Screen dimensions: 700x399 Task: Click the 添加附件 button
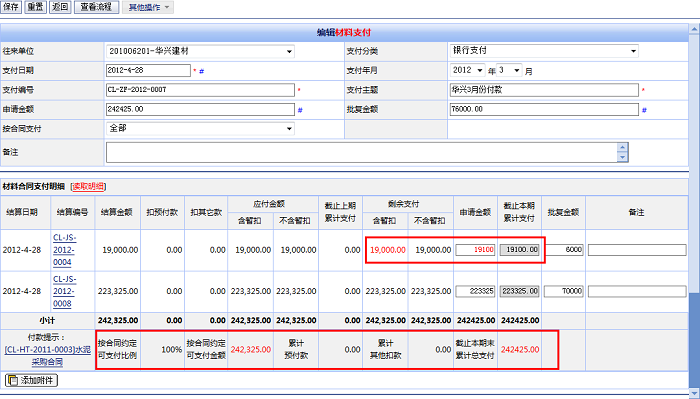click(x=31, y=380)
